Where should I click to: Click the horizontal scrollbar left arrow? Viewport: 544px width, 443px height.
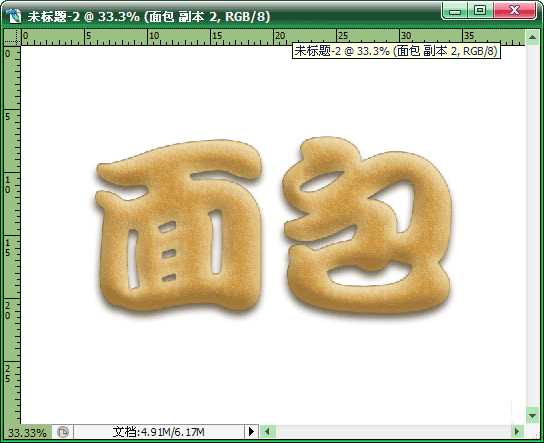click(267, 432)
